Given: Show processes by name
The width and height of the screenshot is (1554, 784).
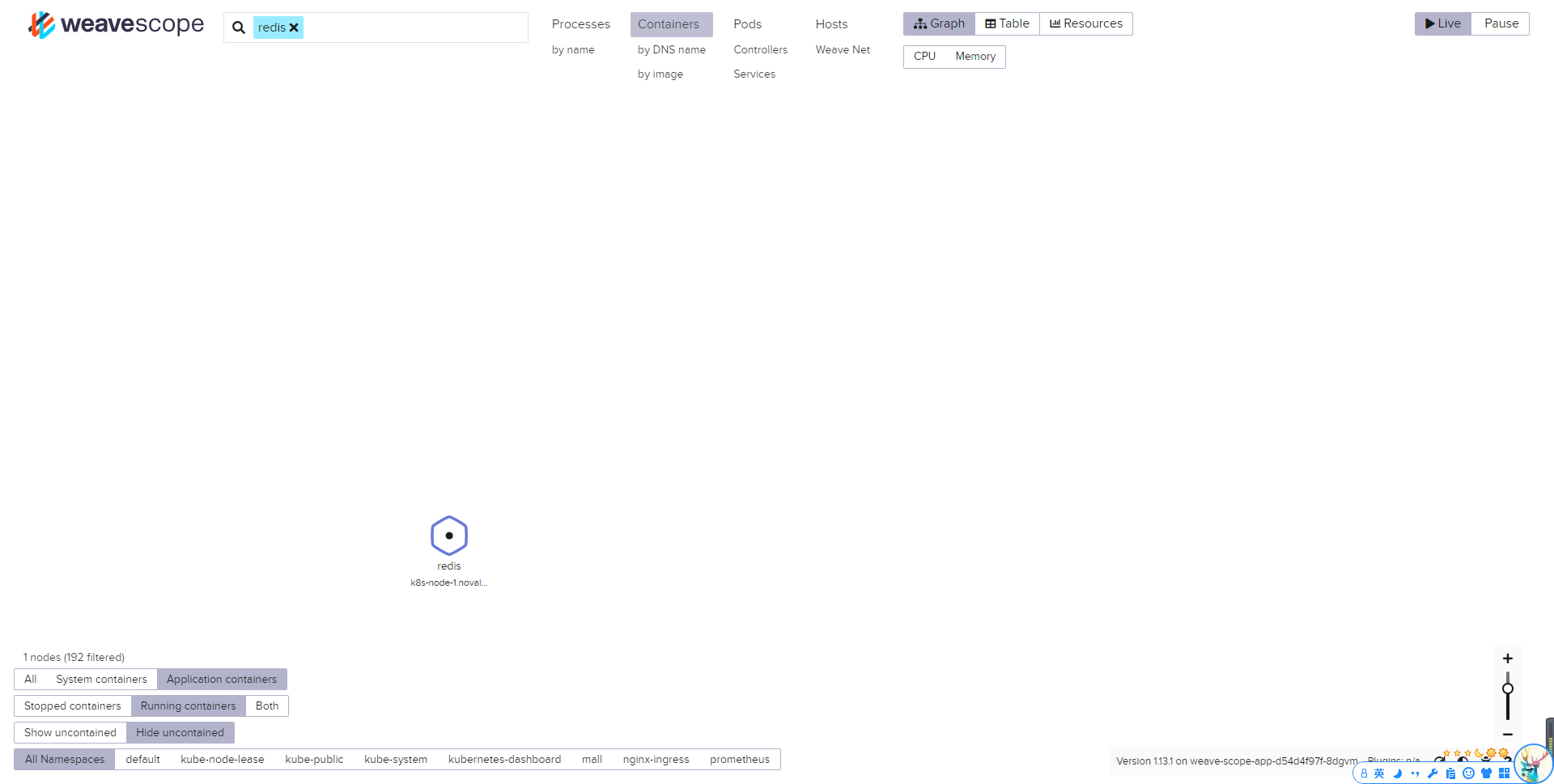Looking at the screenshot, I should click(x=573, y=50).
